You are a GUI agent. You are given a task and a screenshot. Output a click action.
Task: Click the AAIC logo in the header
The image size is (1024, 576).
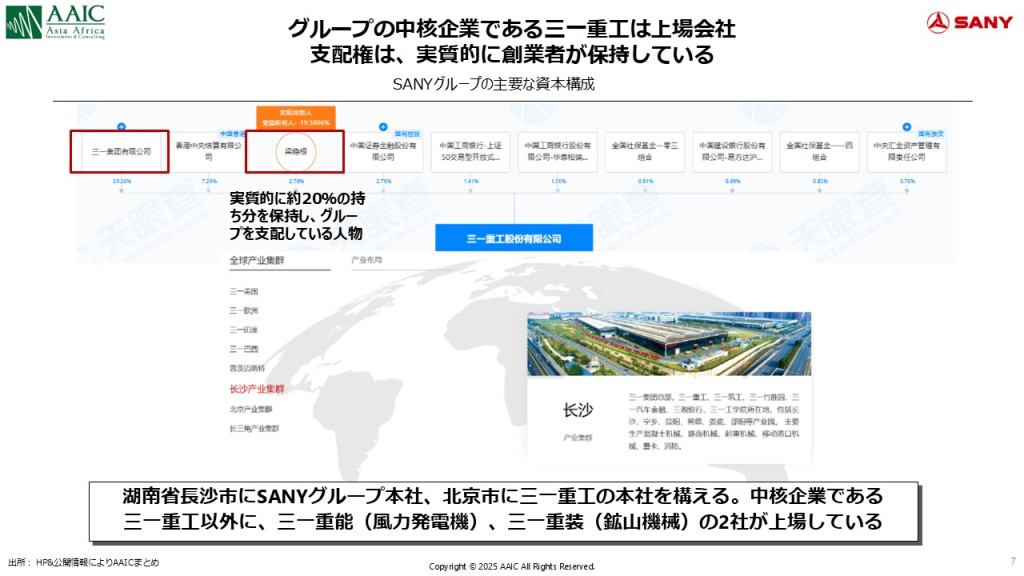55,22
